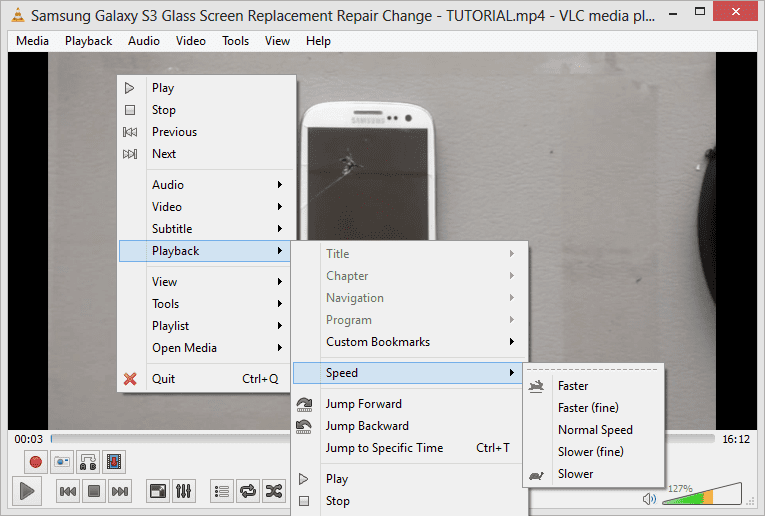
Task: Click the Play triangle icon in context menu
Action: coord(129,88)
